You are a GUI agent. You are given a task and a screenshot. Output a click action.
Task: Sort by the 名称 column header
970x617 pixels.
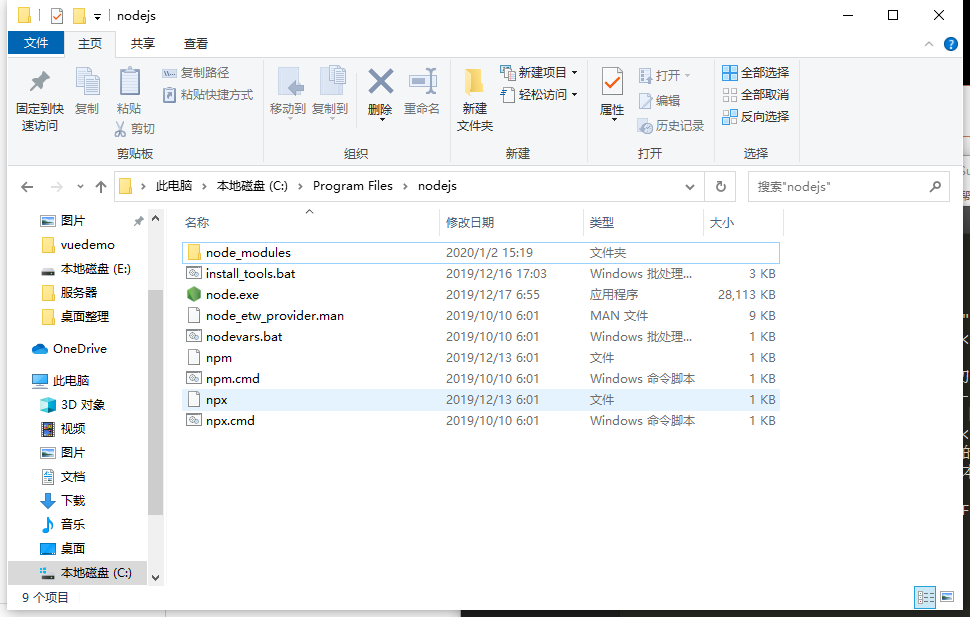[x=311, y=223]
